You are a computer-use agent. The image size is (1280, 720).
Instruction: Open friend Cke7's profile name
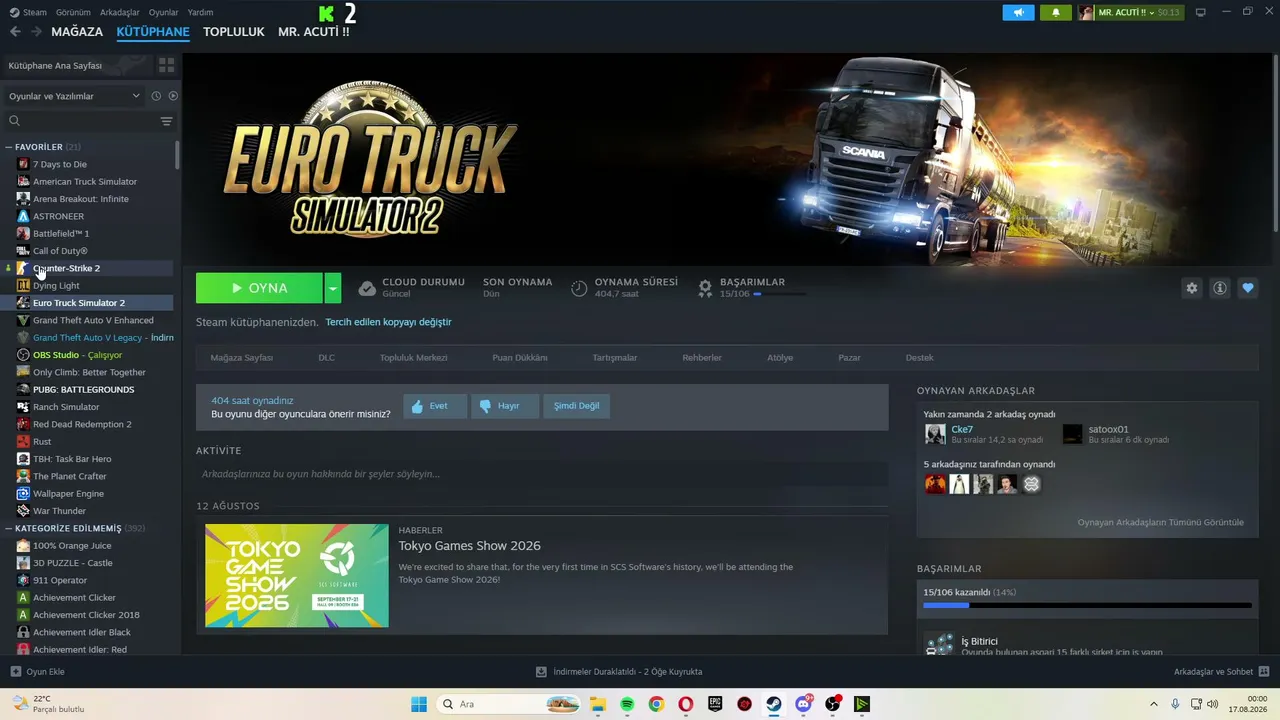[962, 429]
